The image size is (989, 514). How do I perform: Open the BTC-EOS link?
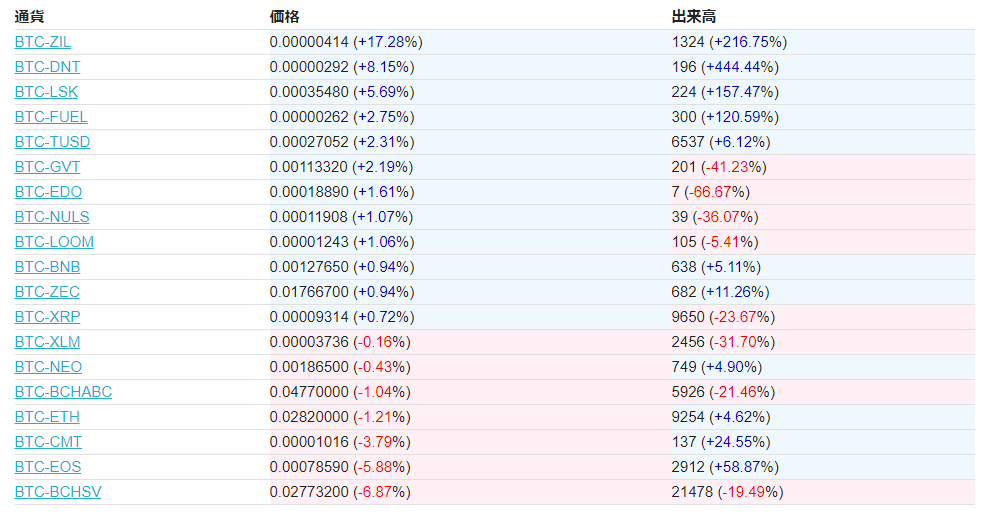[48, 467]
